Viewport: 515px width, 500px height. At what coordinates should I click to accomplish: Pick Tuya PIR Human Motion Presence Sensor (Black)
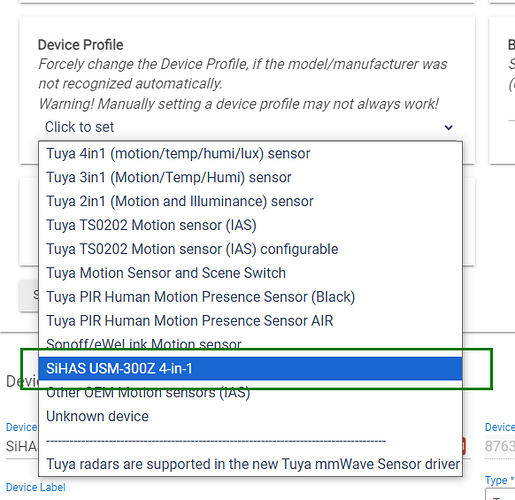tap(250, 297)
